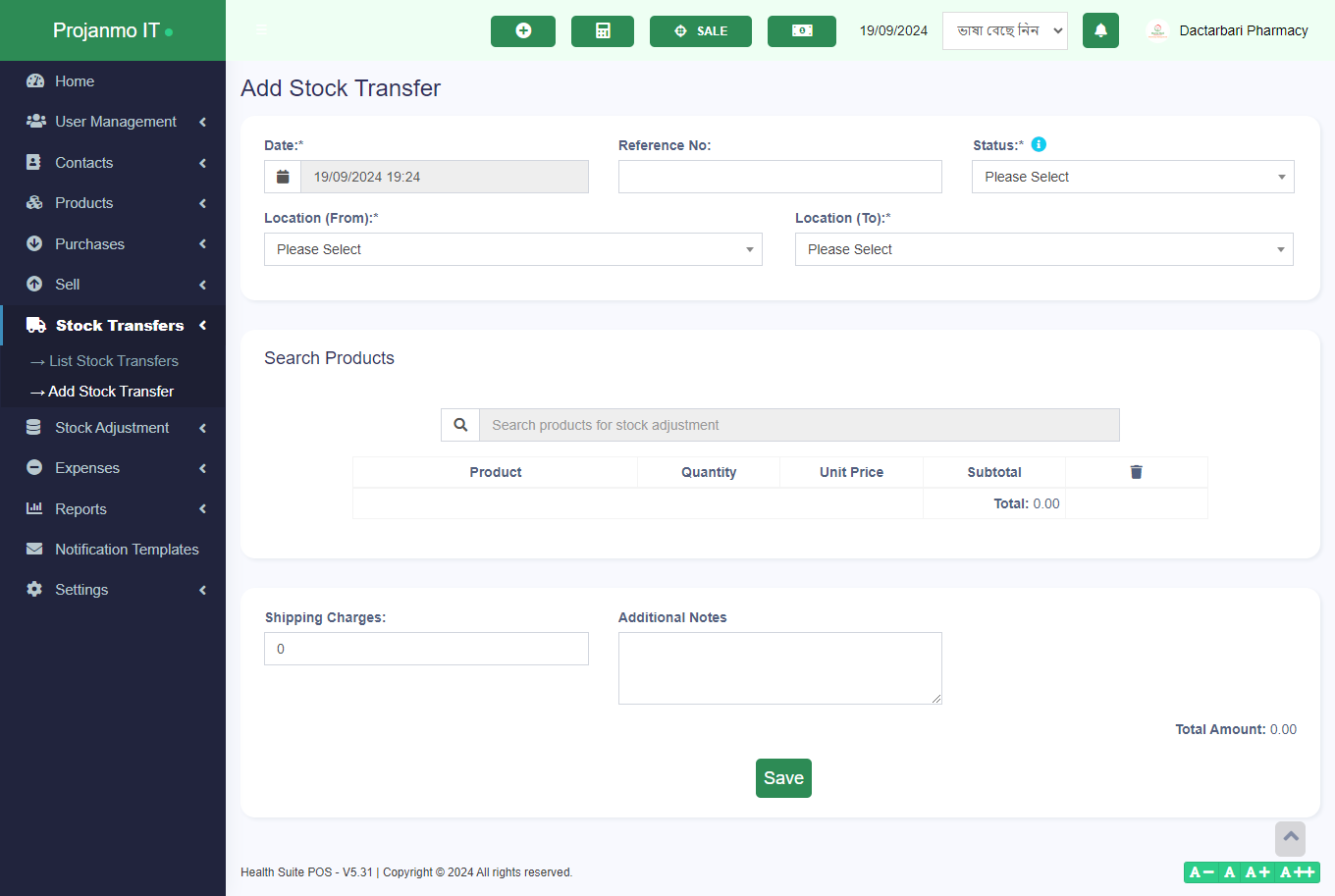Click the info icon beside Status
1335x896 pixels.
[x=1039, y=144]
